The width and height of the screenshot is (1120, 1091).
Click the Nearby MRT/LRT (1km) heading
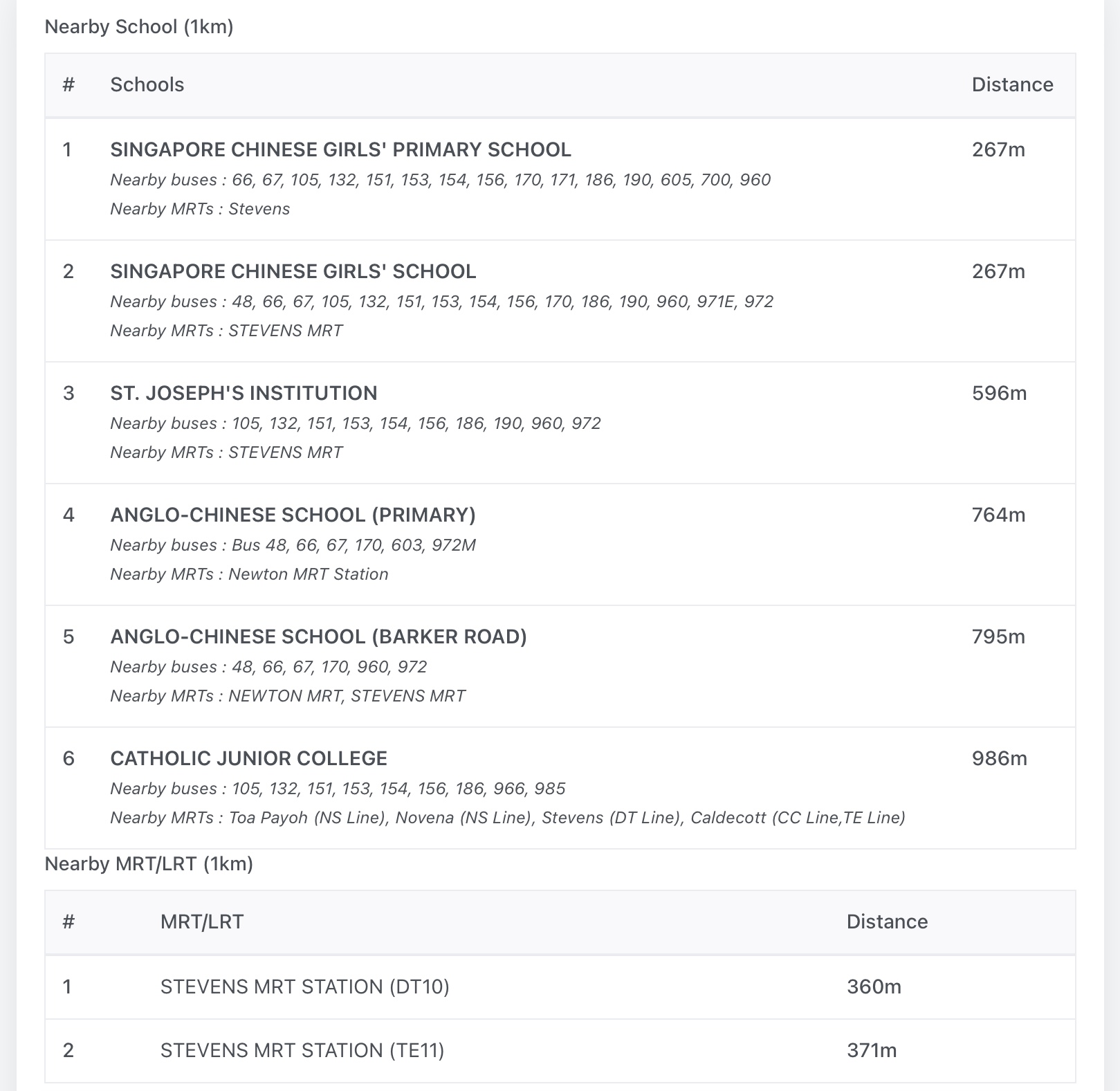(149, 863)
